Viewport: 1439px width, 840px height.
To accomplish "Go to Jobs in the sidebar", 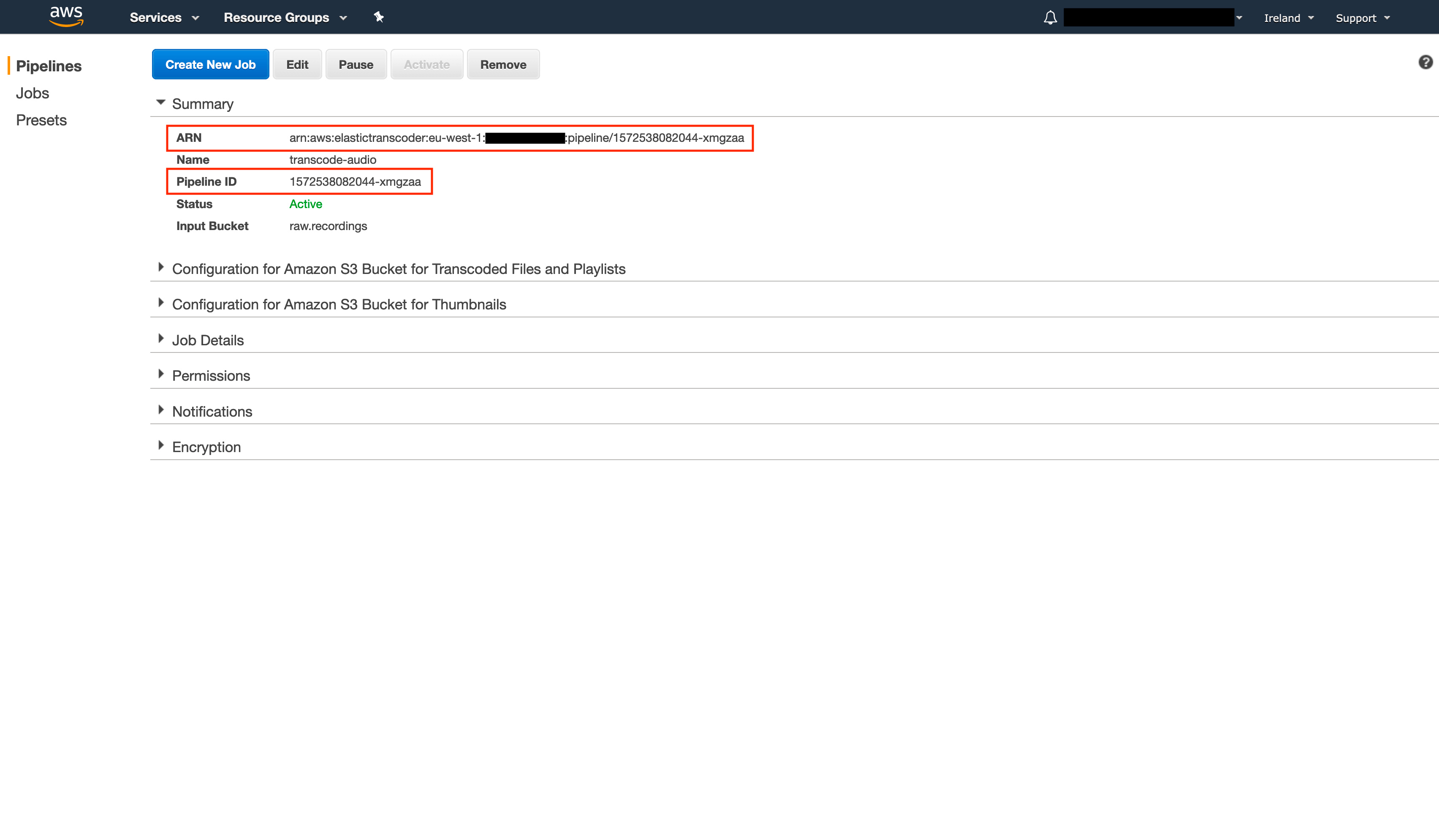I will click(33, 93).
